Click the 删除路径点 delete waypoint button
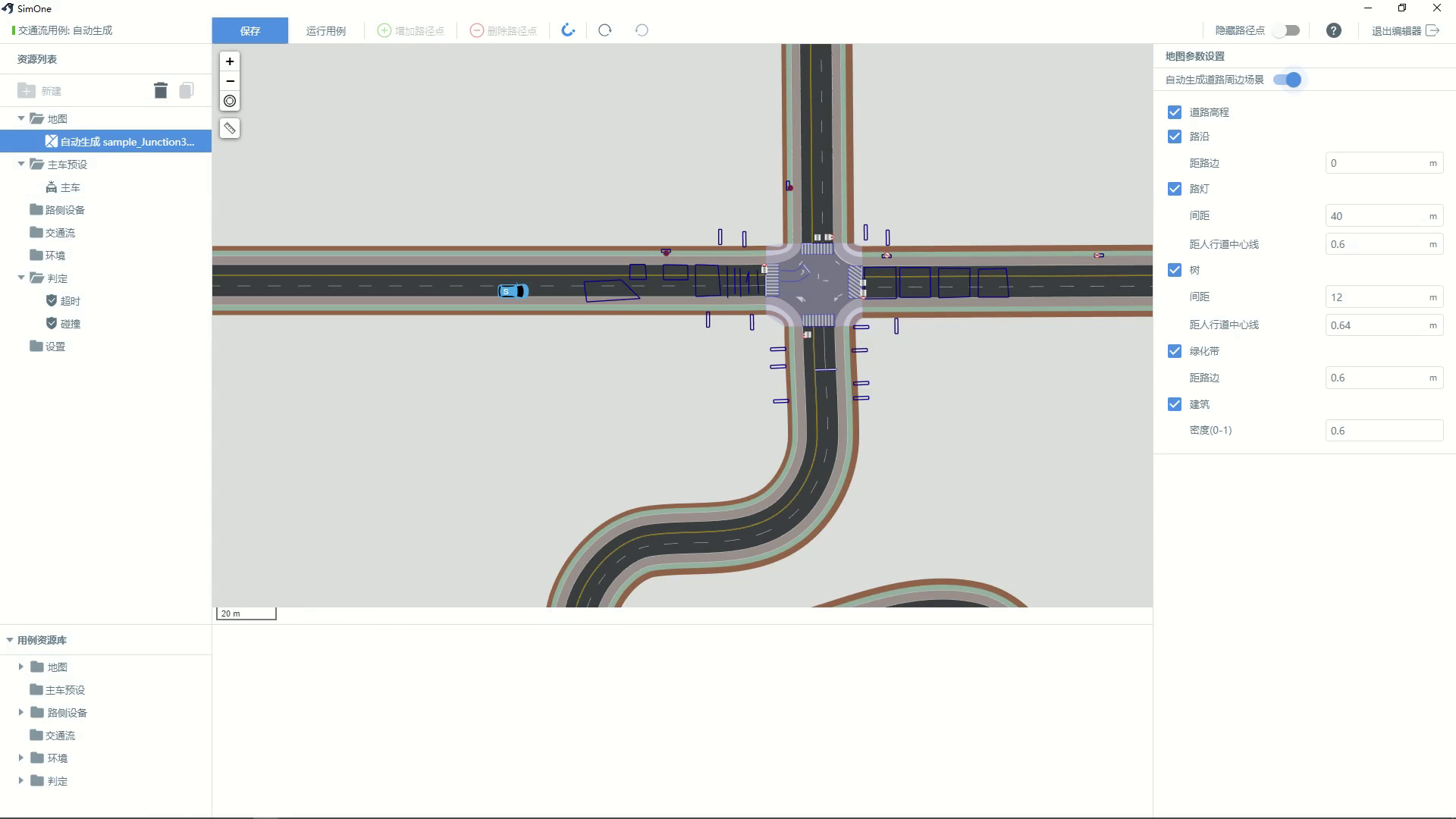The height and width of the screenshot is (819, 1456). (x=504, y=30)
